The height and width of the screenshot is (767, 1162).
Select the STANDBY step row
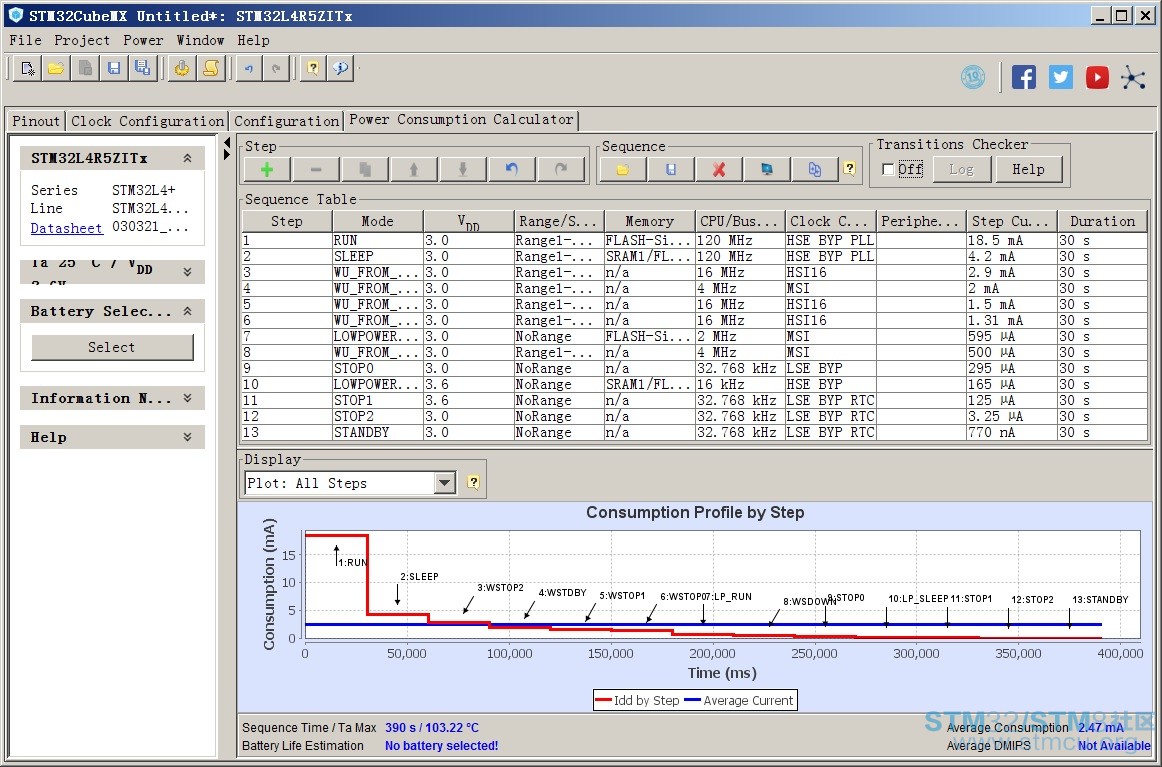tap(694, 432)
